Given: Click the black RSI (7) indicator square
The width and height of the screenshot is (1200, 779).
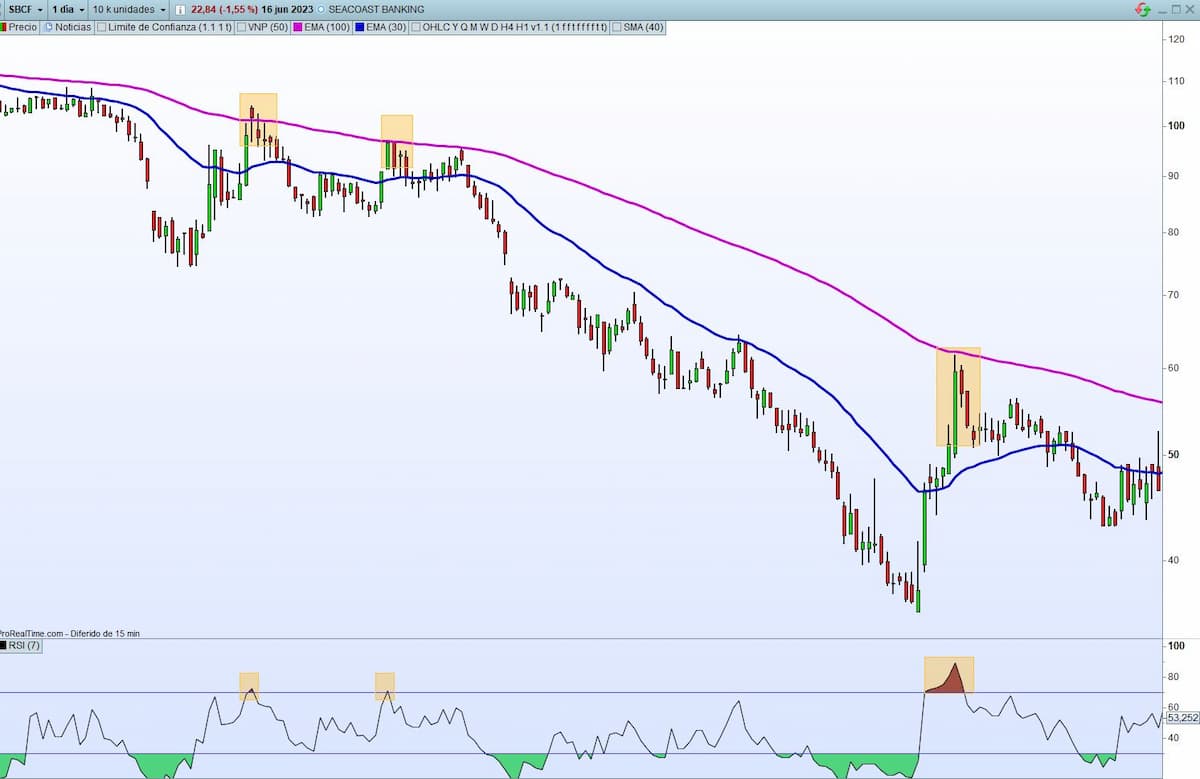Looking at the screenshot, I should [x=4, y=646].
